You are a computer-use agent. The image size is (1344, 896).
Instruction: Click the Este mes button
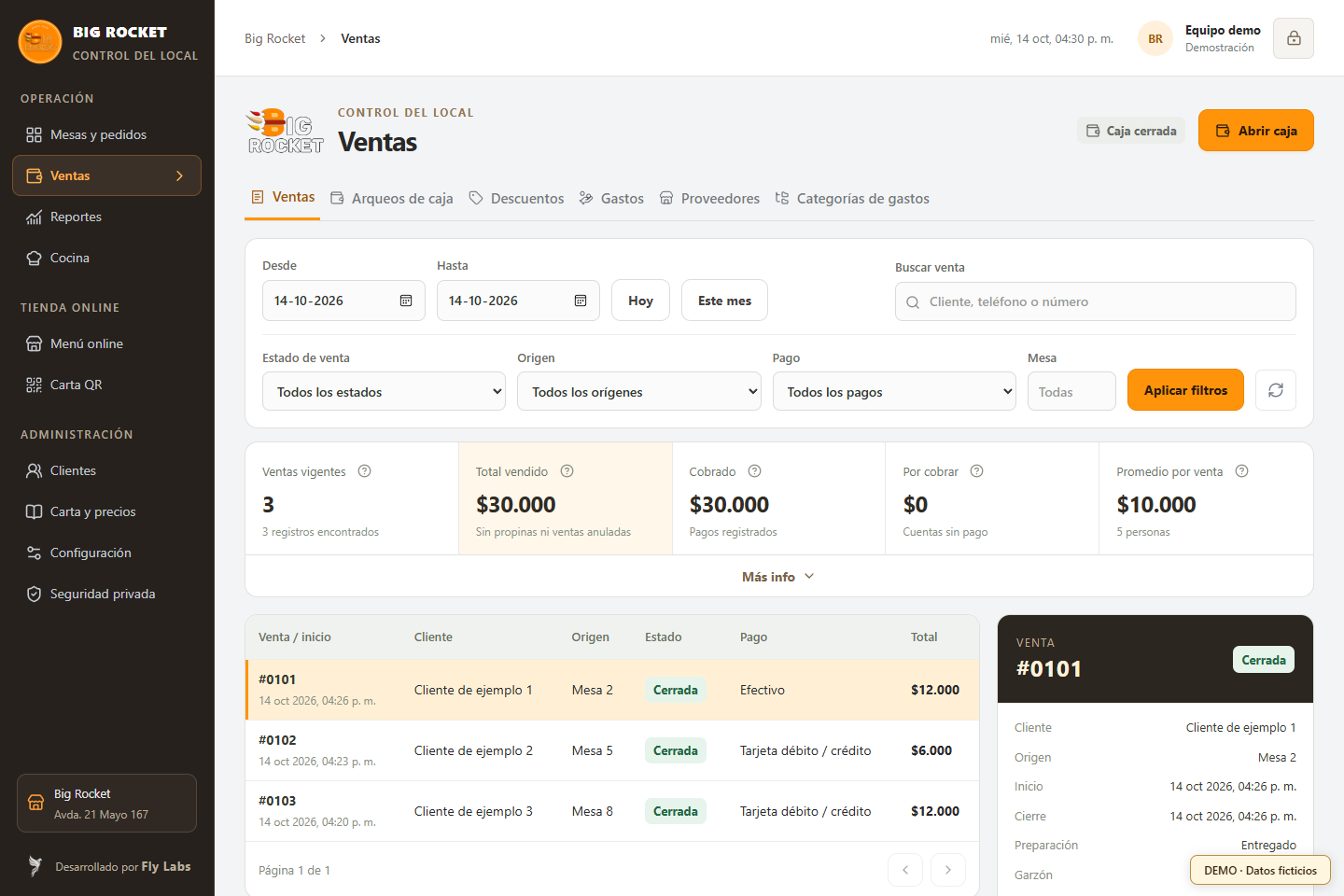[724, 301]
